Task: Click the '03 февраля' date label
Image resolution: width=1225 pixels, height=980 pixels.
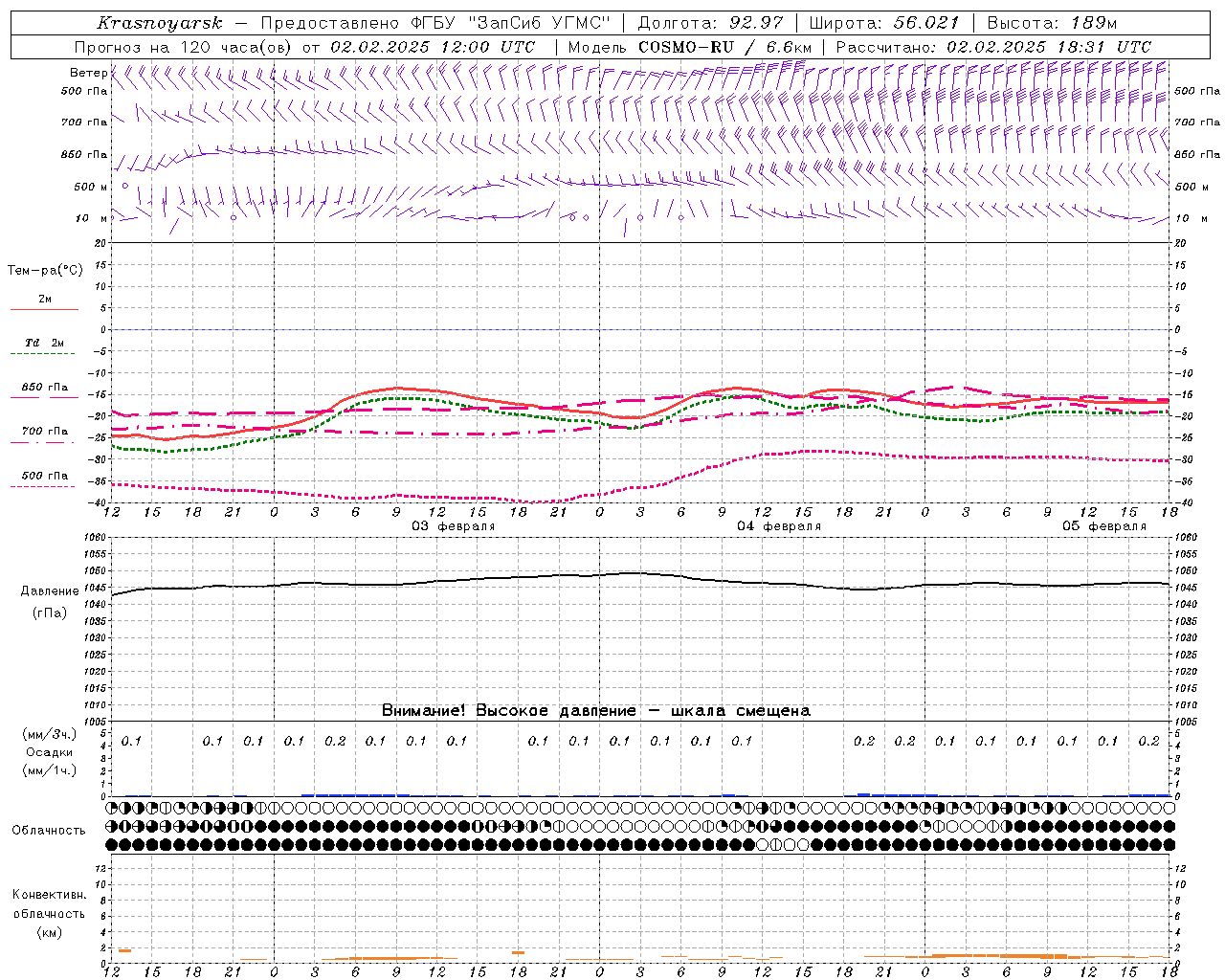Action: (454, 526)
